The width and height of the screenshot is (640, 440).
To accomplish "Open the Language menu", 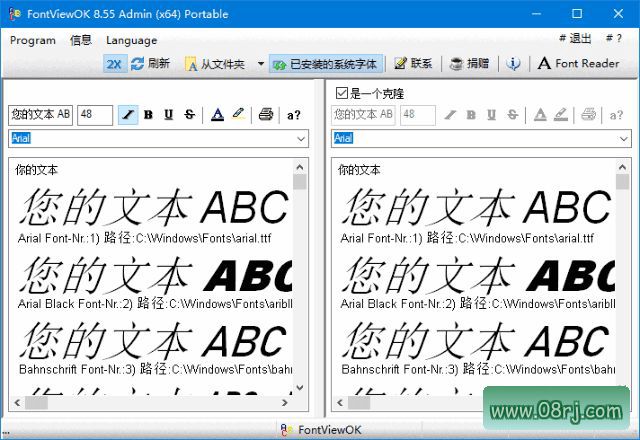I will (x=131, y=40).
